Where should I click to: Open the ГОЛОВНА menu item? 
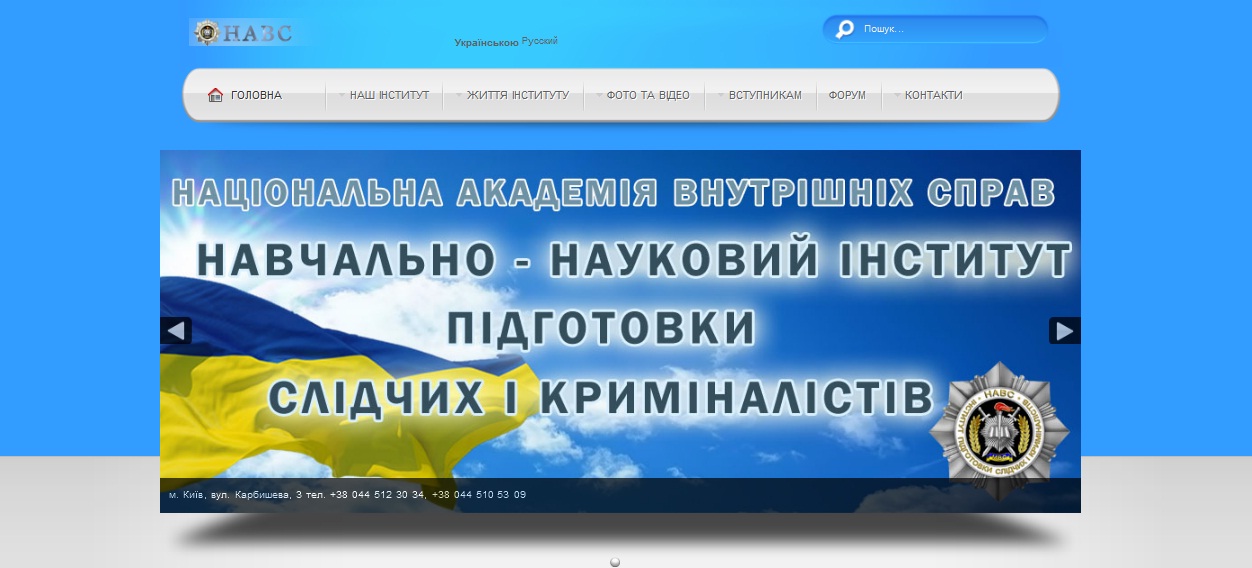[x=256, y=95]
